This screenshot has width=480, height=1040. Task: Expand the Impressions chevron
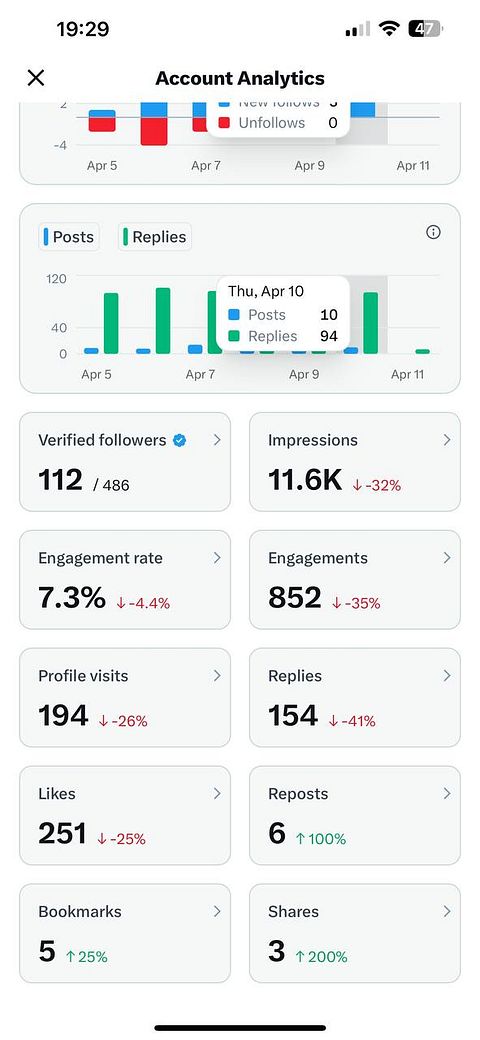tap(446, 440)
